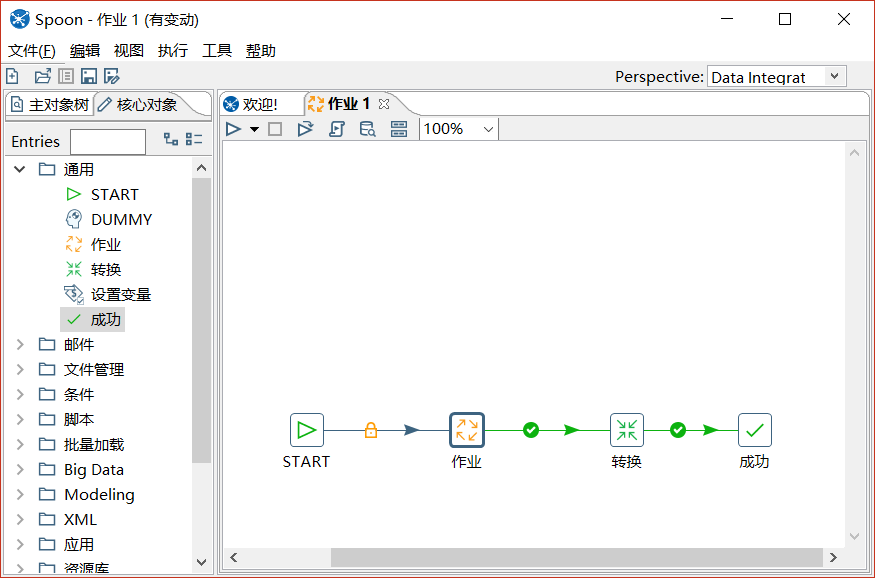Open the run options dropdown arrow
875x578 pixels.
254,129
